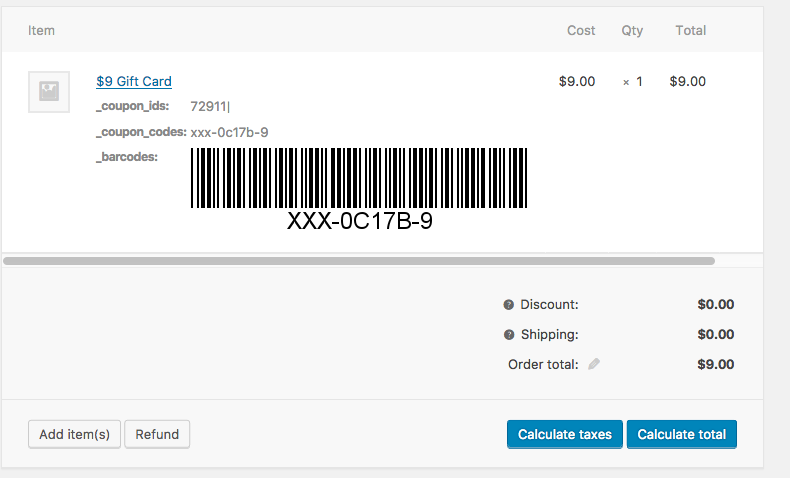The image size is (790, 478).
Task: Click the Discount help question-mark icon
Action: pos(509,305)
